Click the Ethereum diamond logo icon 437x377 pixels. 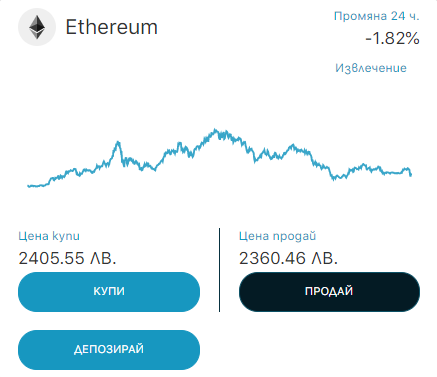37,27
